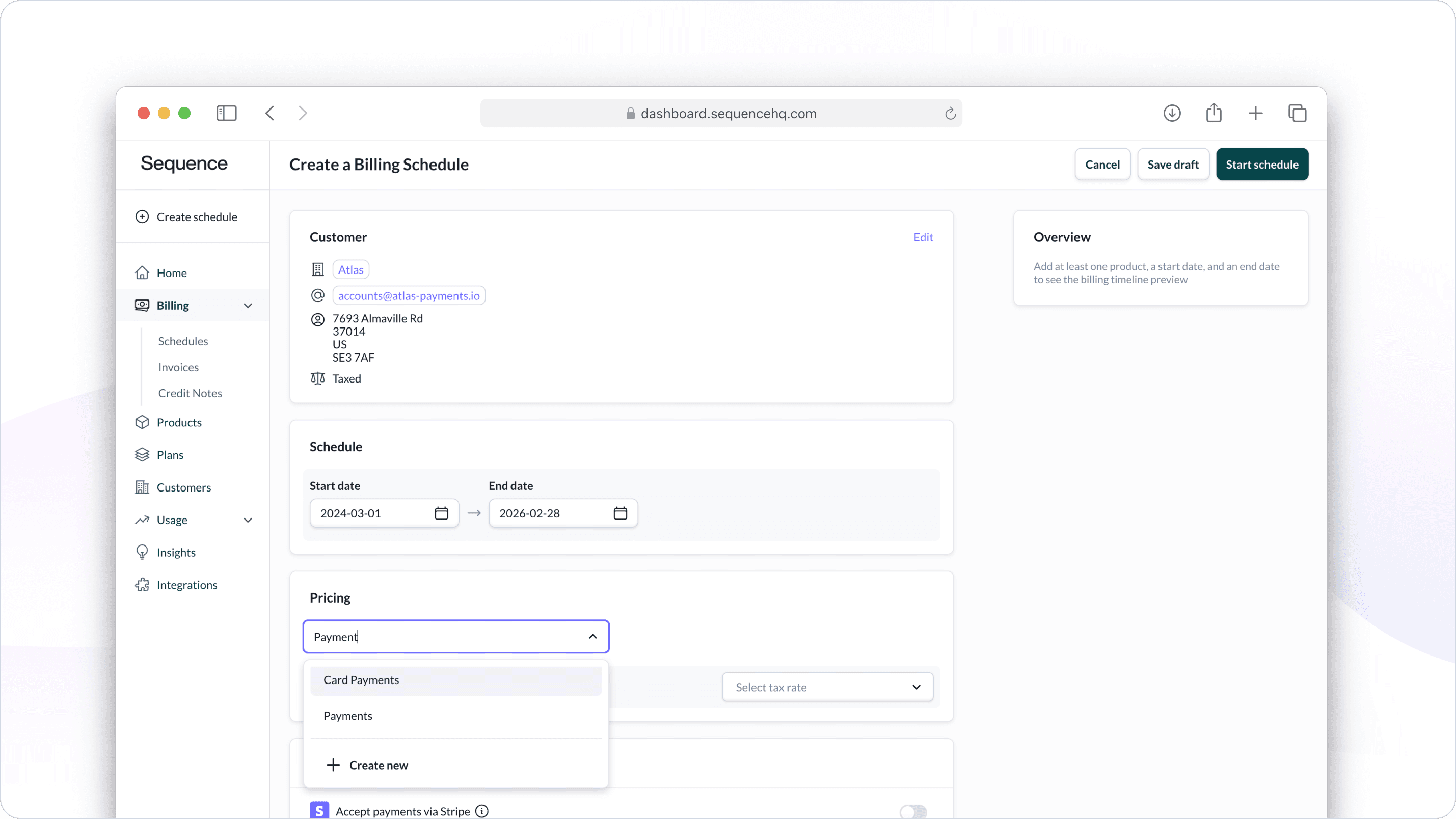Click the browser share icon
This screenshot has height=819, width=1456.
pyautogui.click(x=1214, y=113)
